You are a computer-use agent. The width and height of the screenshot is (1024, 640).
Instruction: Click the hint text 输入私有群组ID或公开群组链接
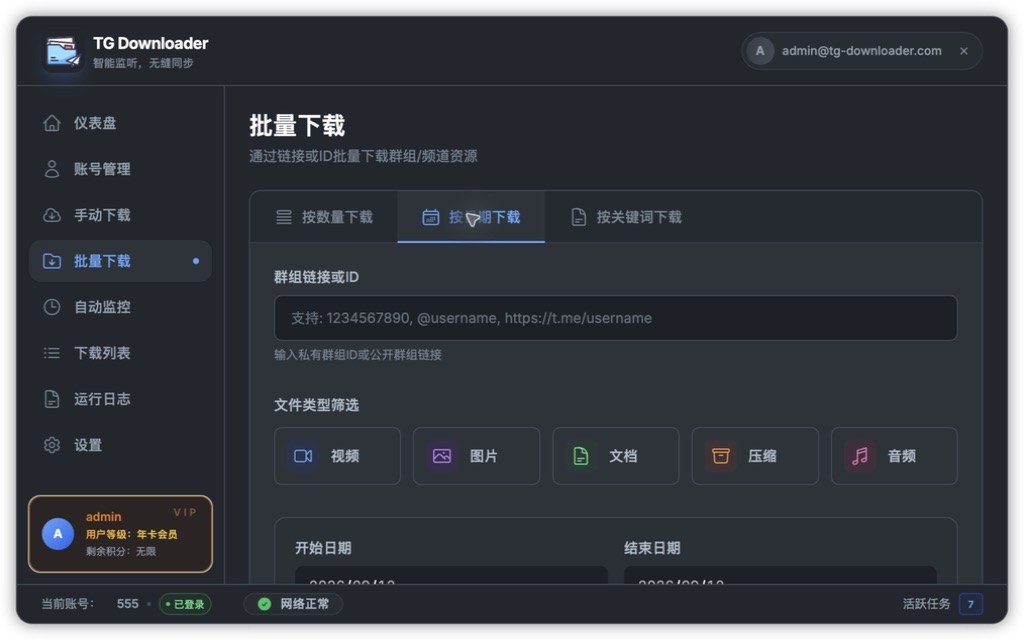point(358,355)
